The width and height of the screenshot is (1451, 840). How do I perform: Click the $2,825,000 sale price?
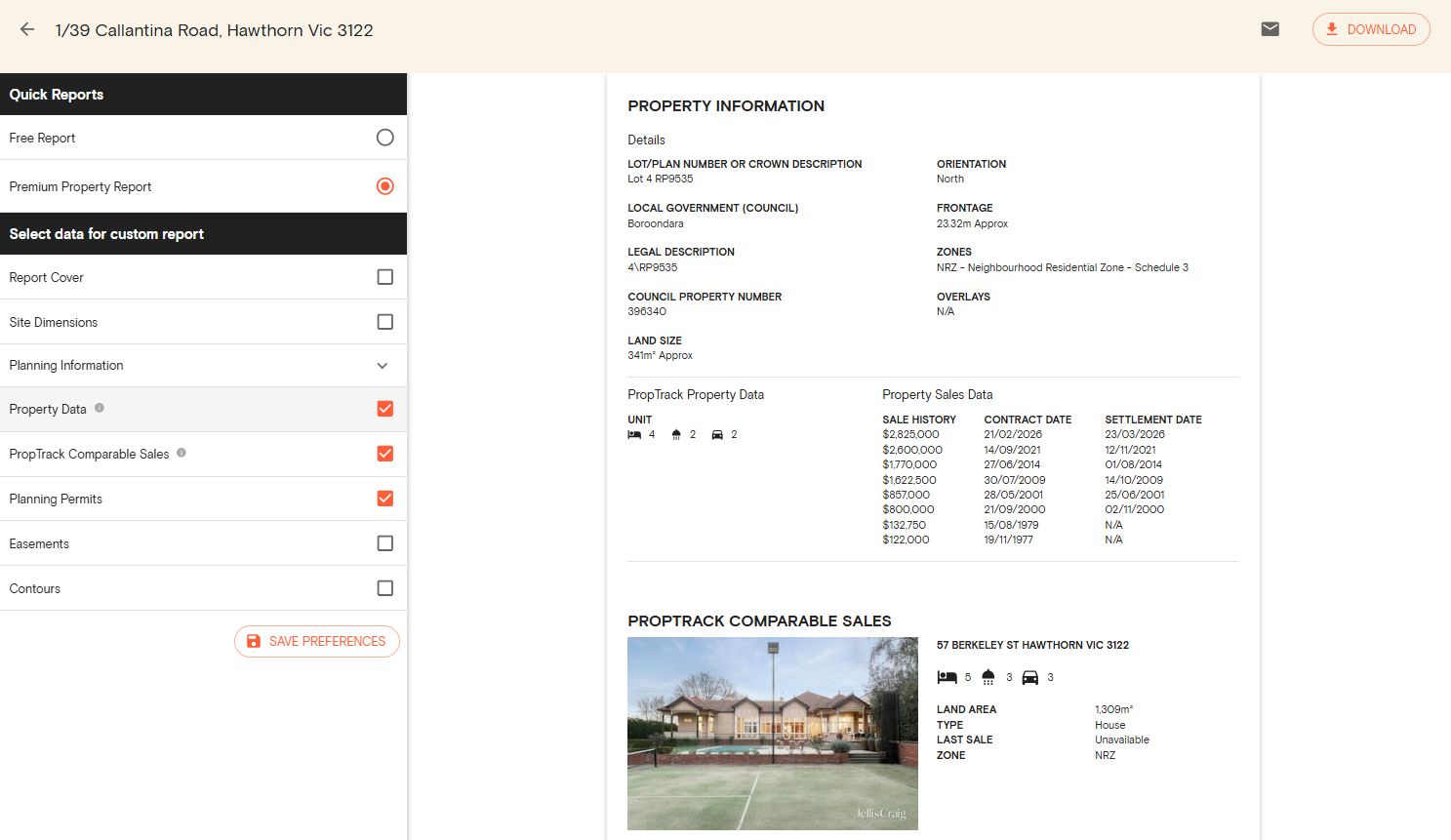point(910,435)
